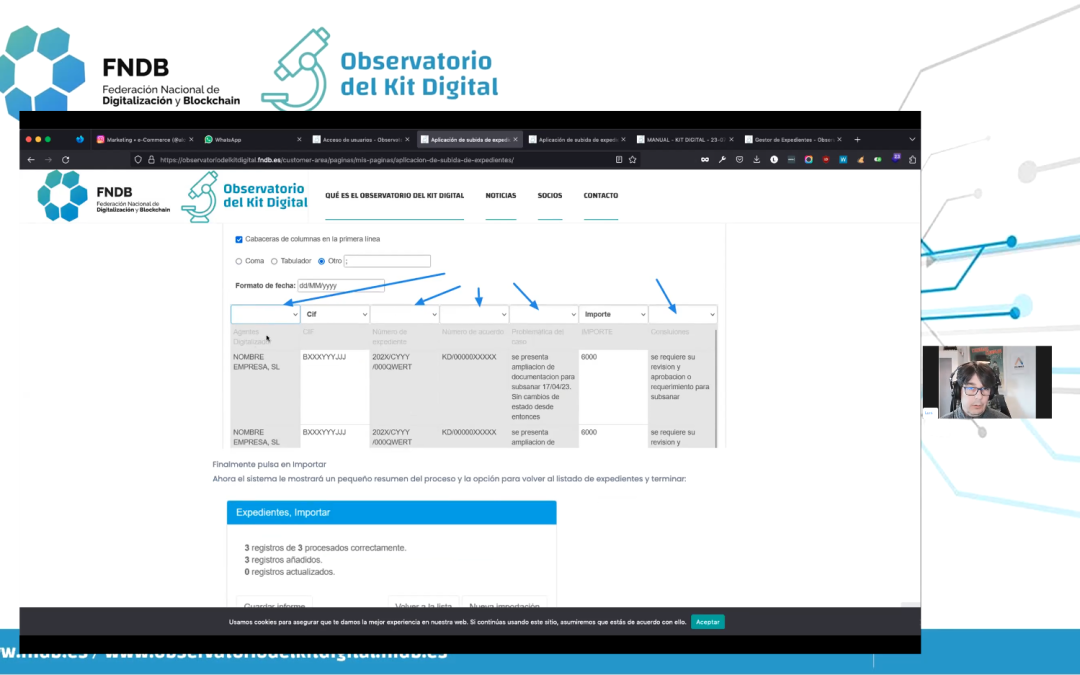This screenshot has height=675, width=1080.
Task: Open the dropdown above Conslusiones column
Action: click(x=683, y=314)
